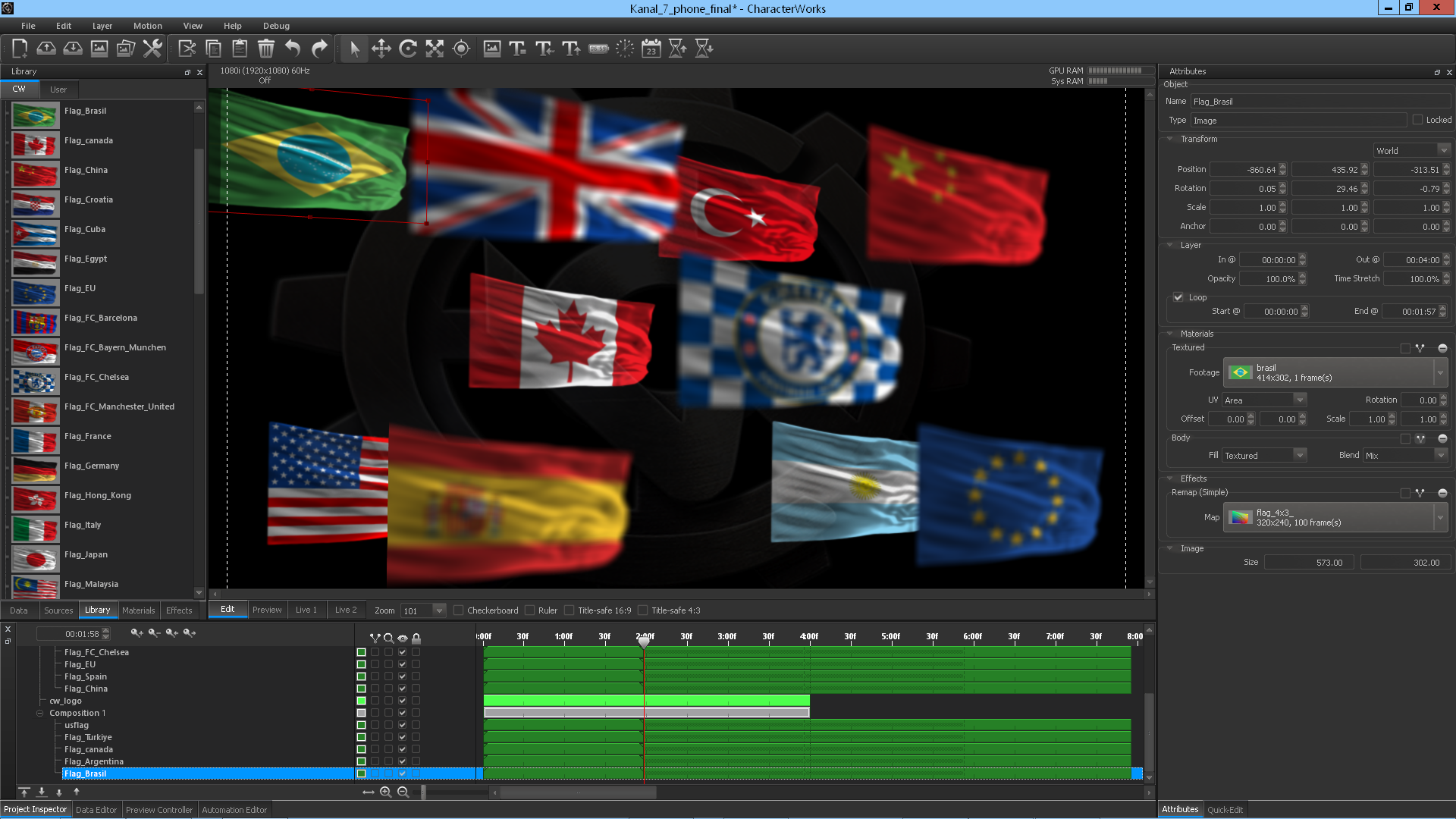
Task: Click the New project icon
Action: pyautogui.click(x=20, y=49)
